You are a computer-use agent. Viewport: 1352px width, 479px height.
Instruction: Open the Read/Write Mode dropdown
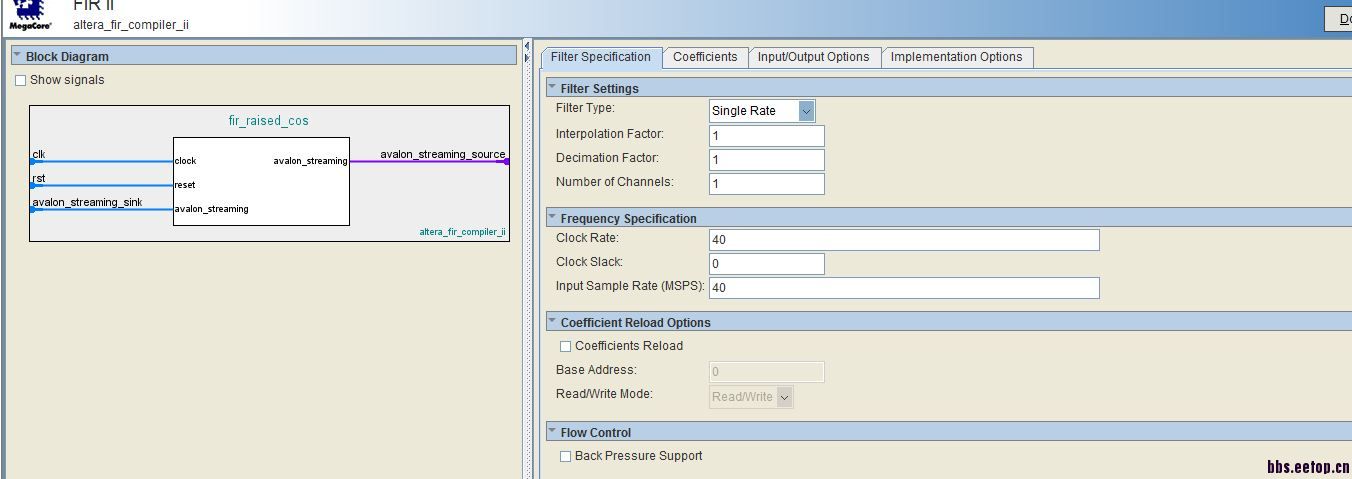[784, 398]
